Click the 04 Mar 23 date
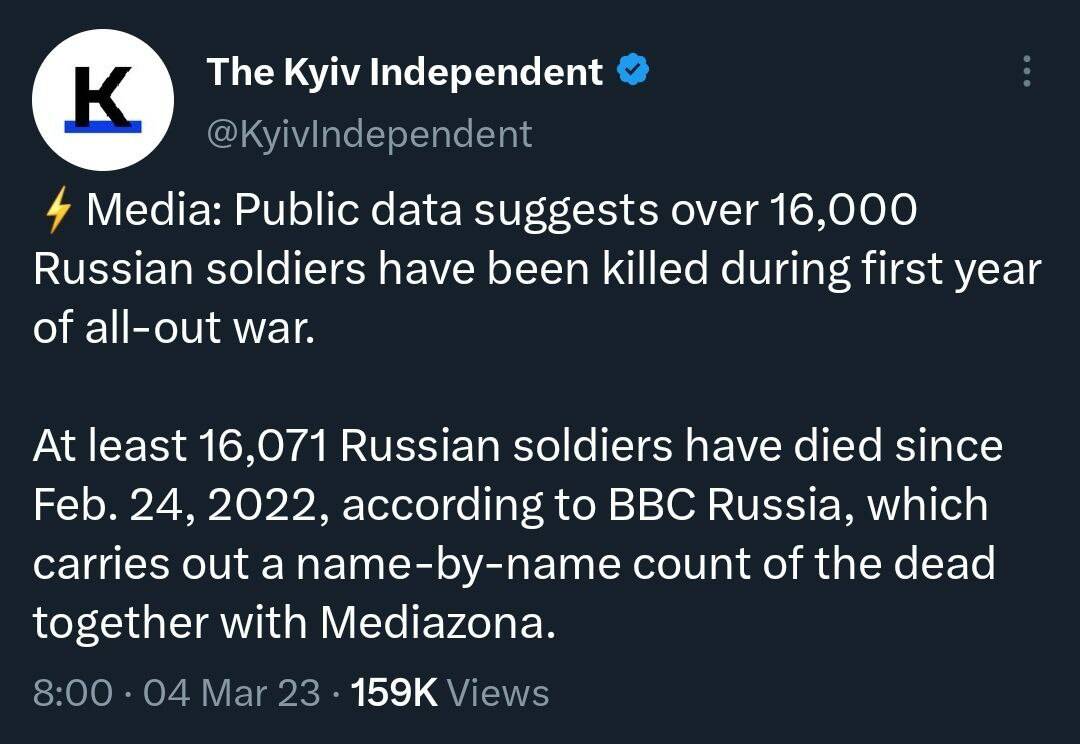This screenshot has width=1080, height=744. coord(232,692)
